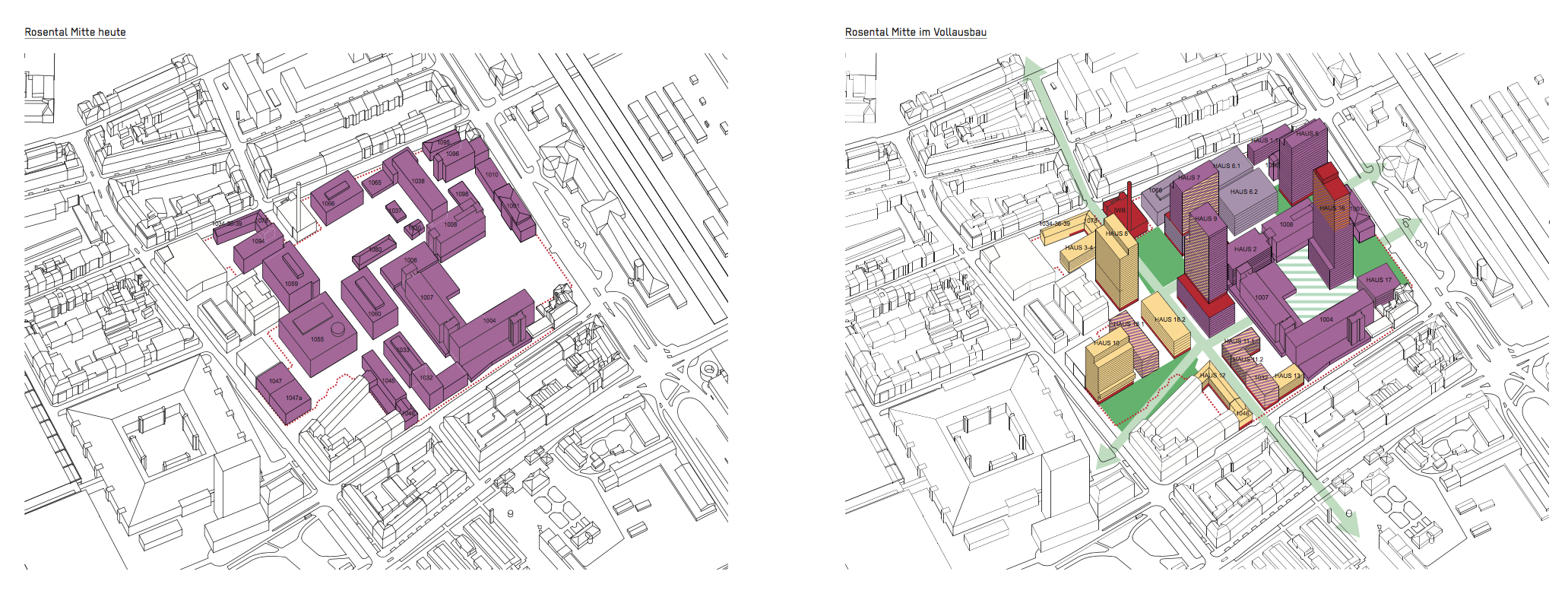Click the "HAUS 6.1" label
This screenshot has height=616, width=1568.
click(1226, 166)
